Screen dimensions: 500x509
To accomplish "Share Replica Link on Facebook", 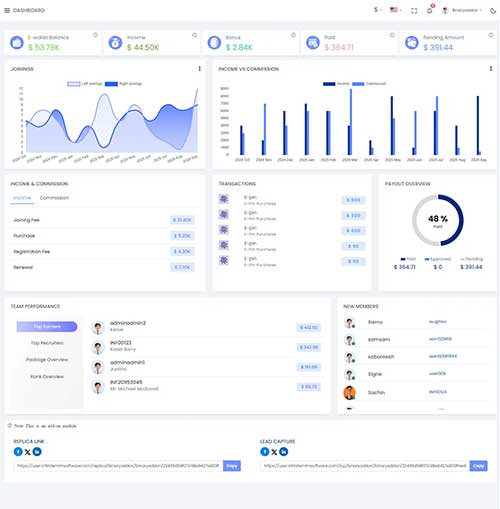I will click(18, 452).
